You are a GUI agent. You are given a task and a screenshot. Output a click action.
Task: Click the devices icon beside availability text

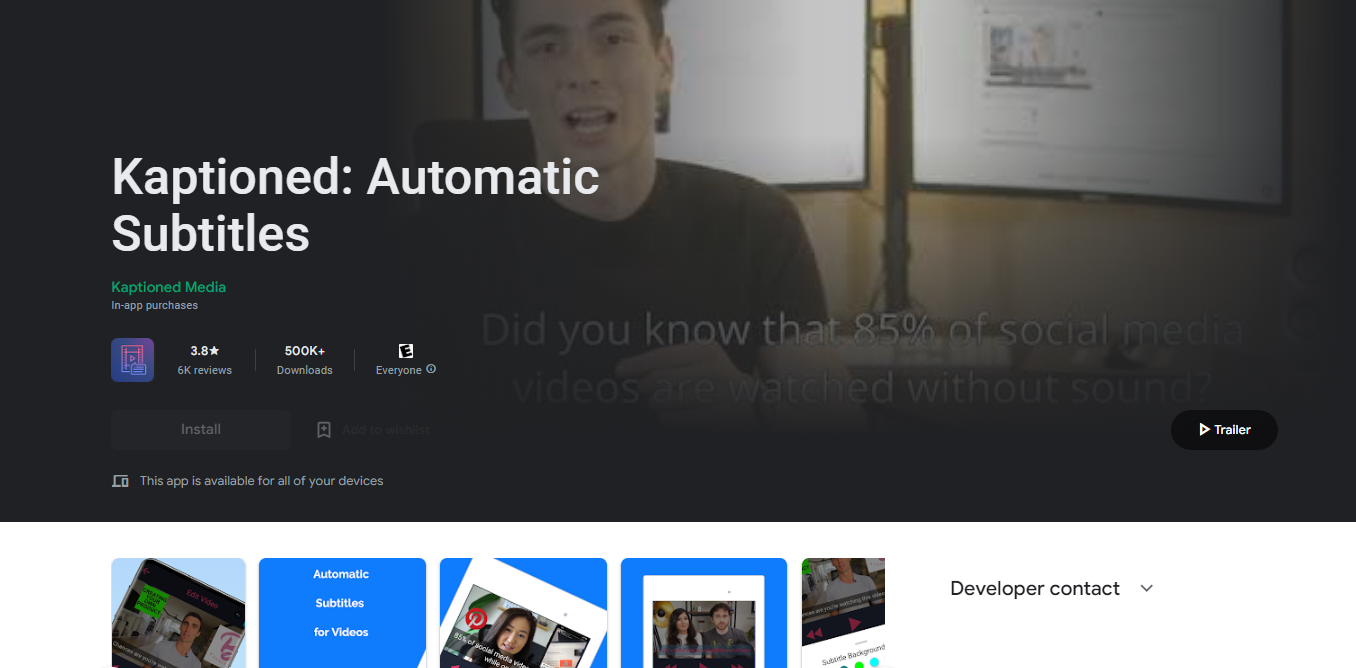tap(121, 481)
